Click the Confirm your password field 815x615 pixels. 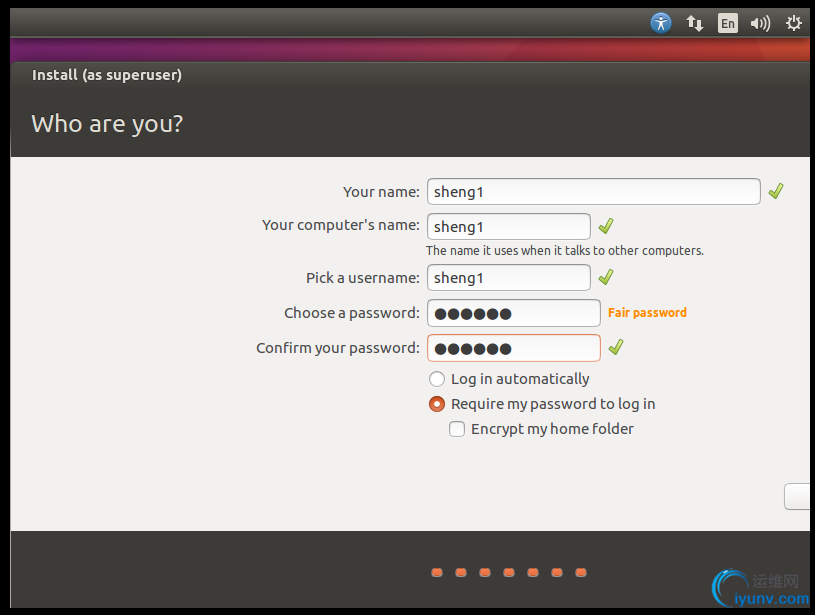[514, 348]
